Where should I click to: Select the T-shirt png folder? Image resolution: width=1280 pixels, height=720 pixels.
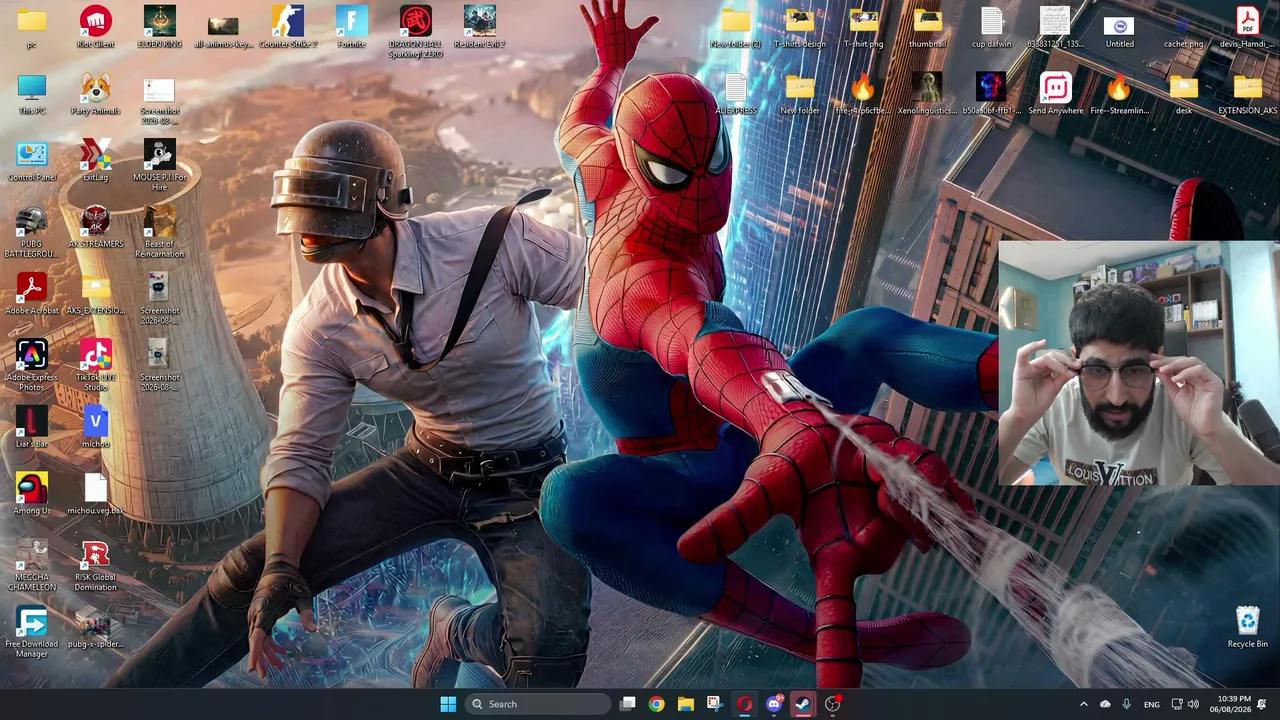pyautogui.click(x=863, y=27)
